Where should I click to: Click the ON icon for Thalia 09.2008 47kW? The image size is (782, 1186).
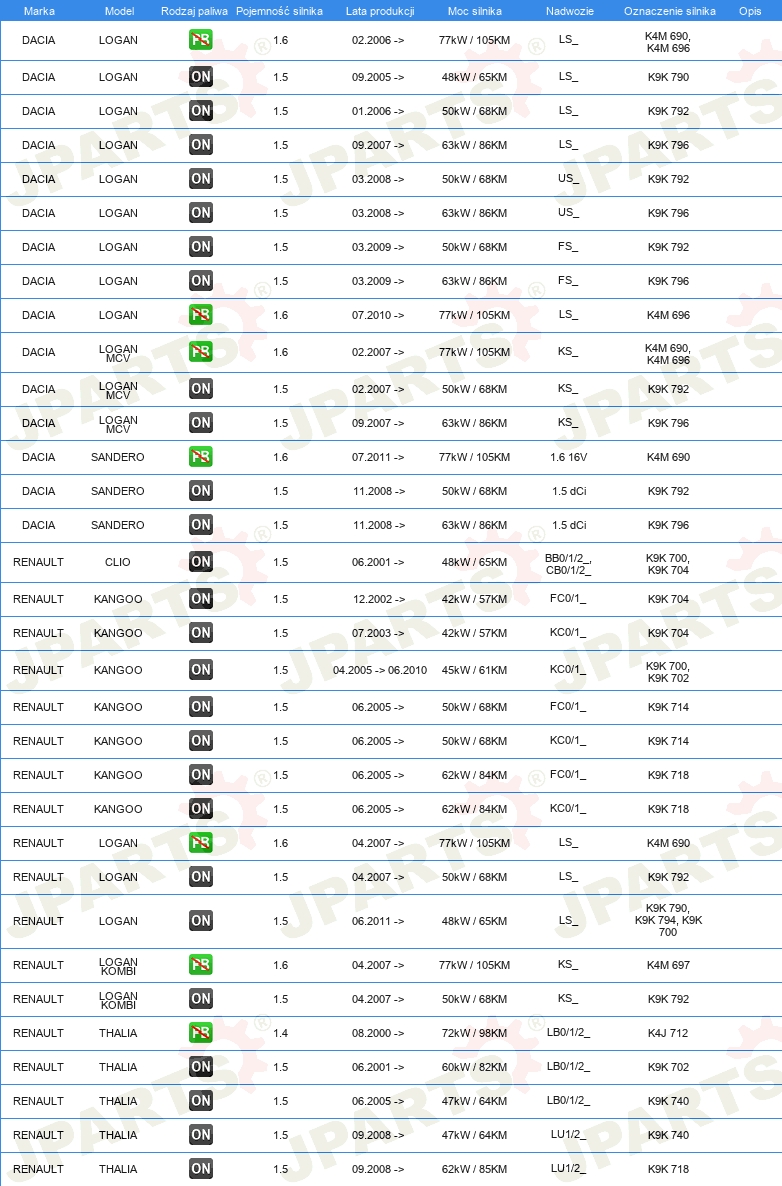200,1135
